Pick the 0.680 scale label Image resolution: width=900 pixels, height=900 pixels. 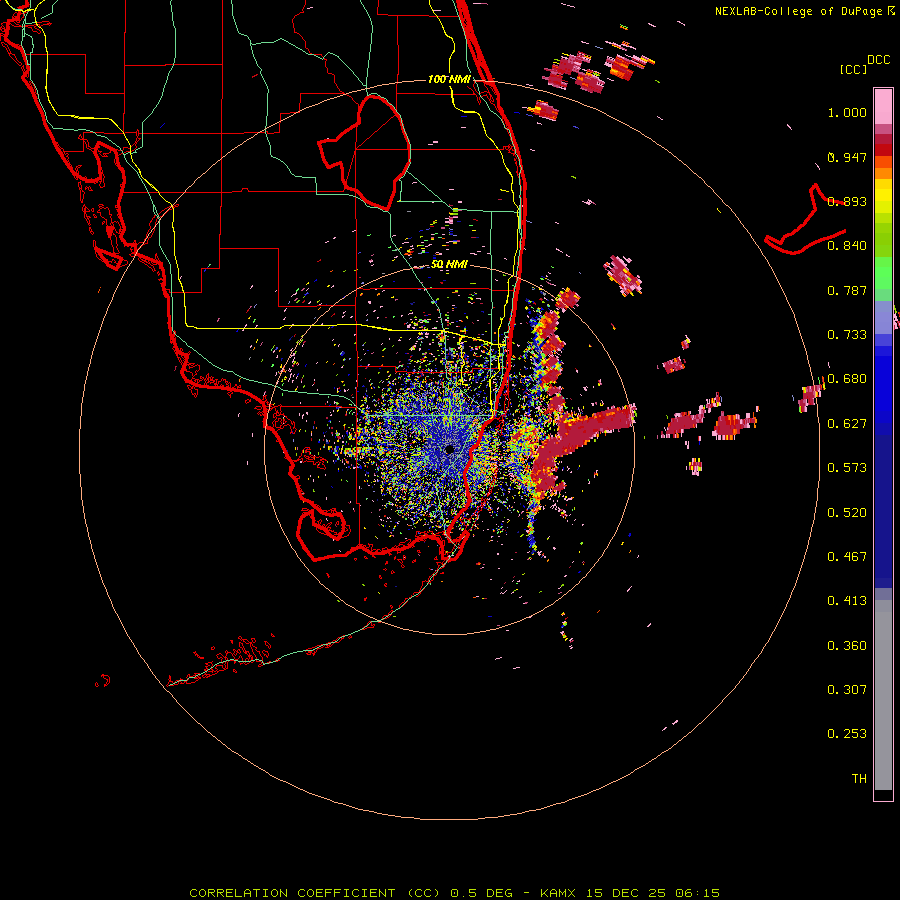[847, 378]
